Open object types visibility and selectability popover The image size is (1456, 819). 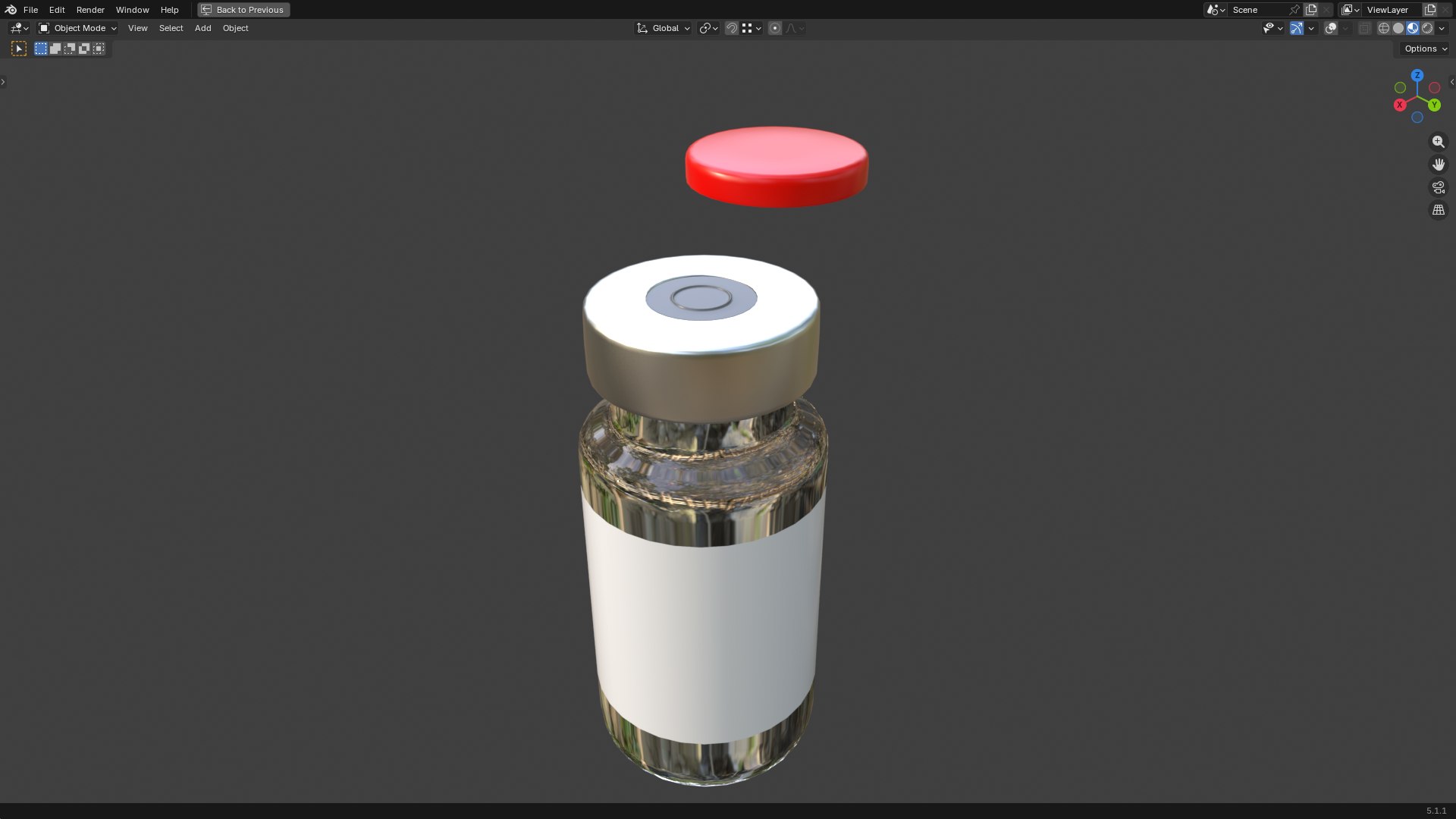(x=1272, y=28)
